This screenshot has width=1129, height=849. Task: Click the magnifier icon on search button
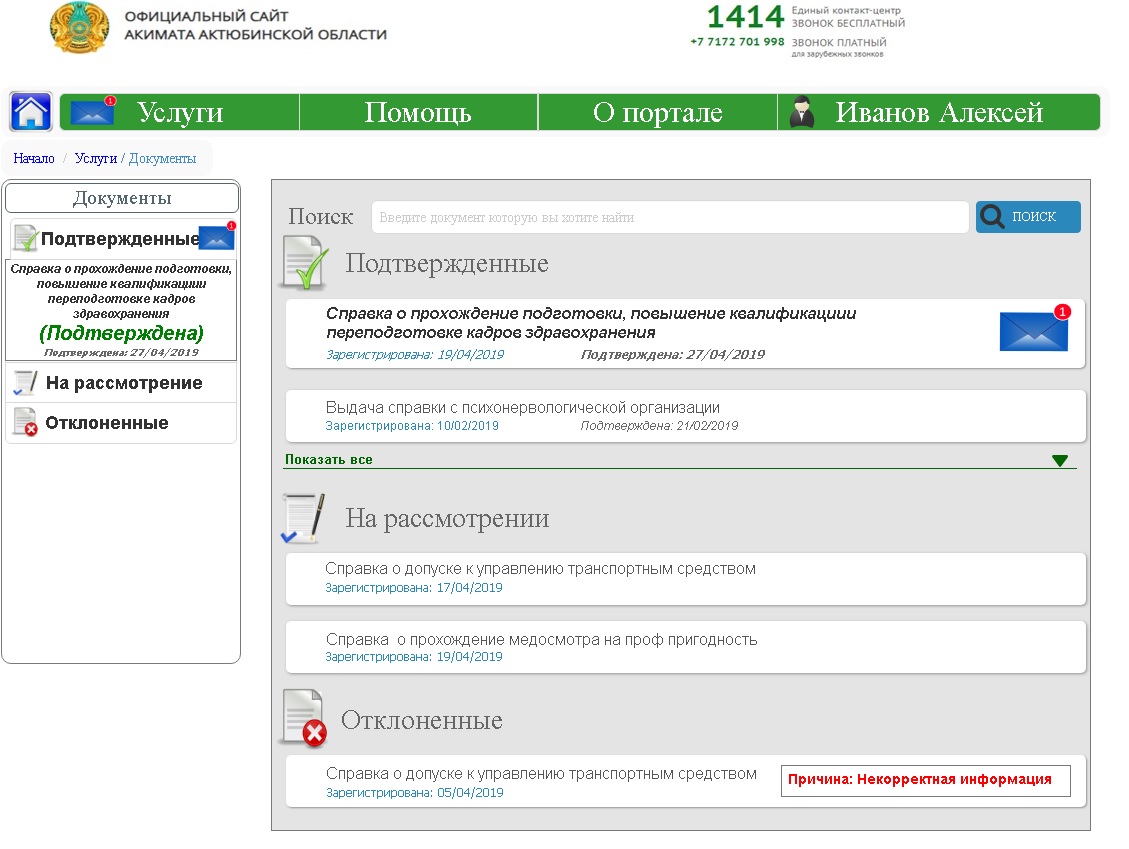[992, 217]
